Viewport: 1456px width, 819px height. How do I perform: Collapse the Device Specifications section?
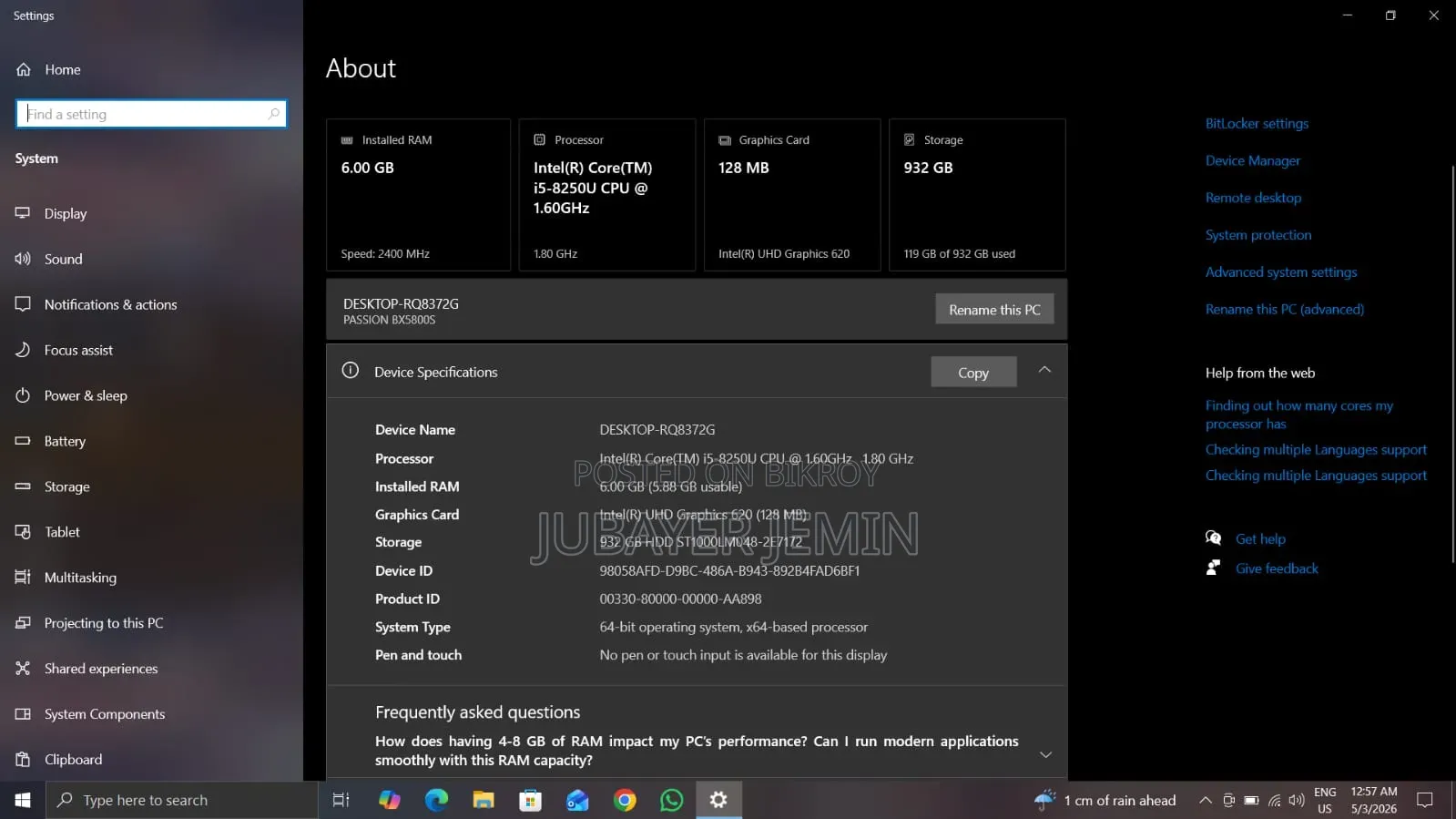tap(1044, 370)
